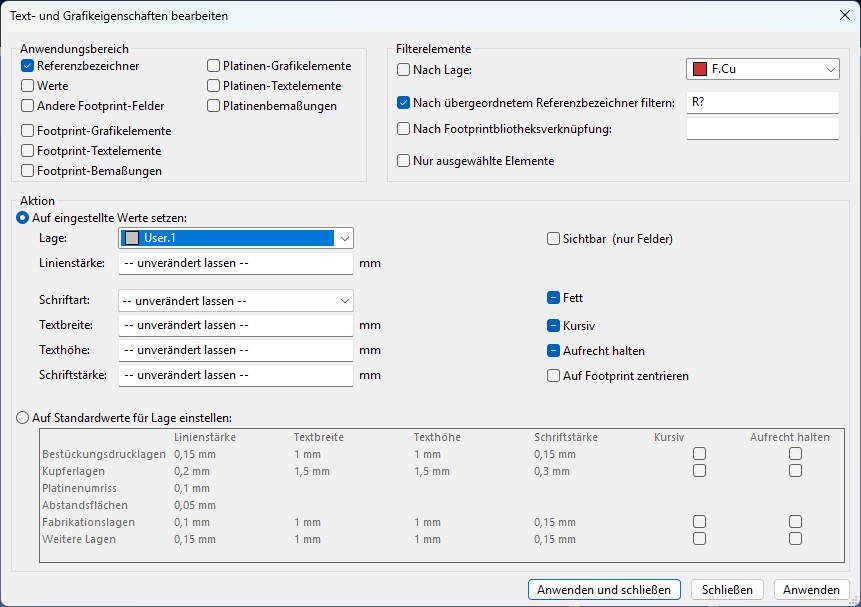Viewport: 861px width, 607px height.
Task: Toggle the Kursiv tri-state checkbox
Action: [x=554, y=326]
